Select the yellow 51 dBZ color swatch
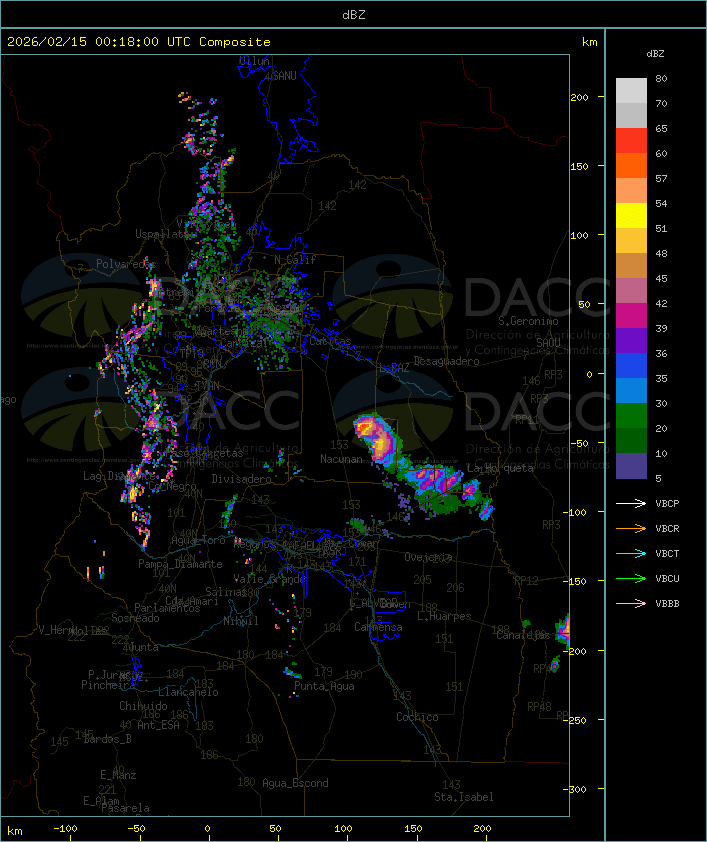Viewport: 707px width, 842px height. [x=631, y=215]
